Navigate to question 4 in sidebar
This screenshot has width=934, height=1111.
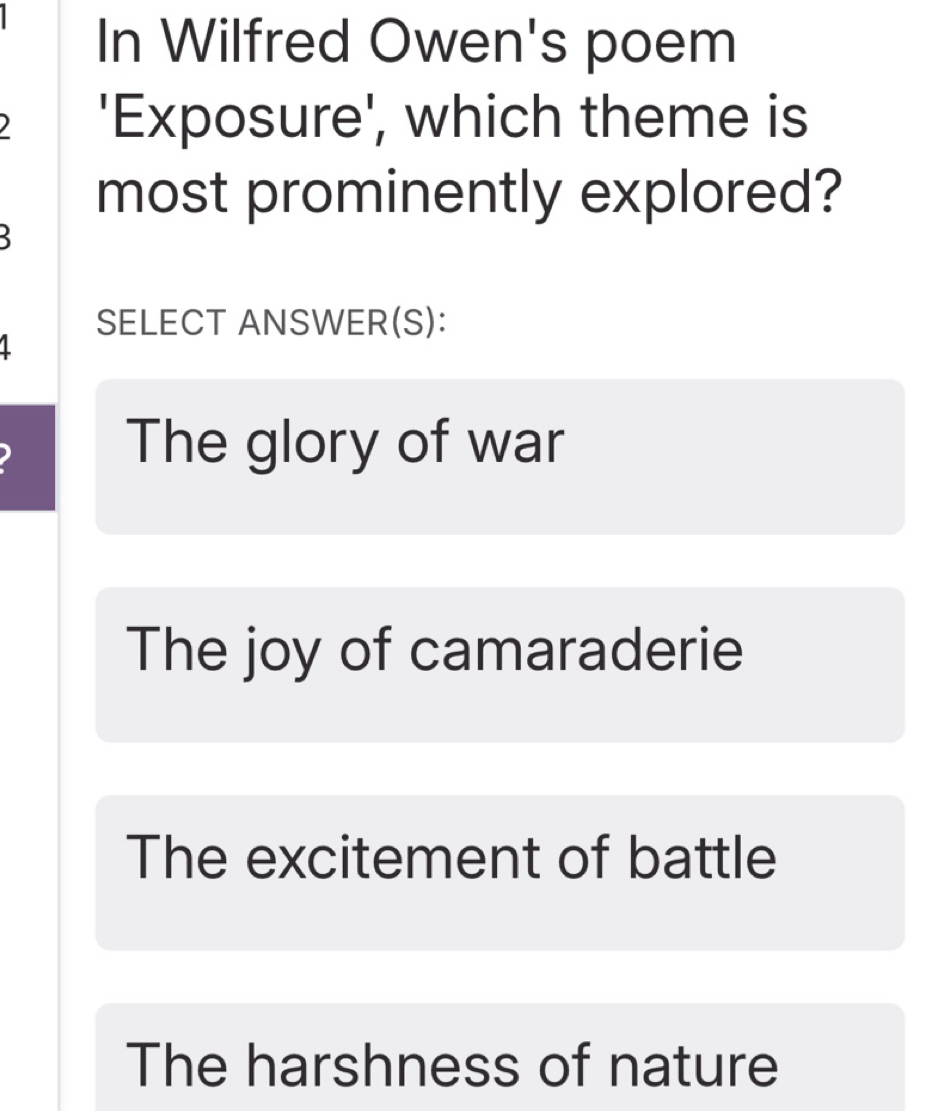[x=4, y=347]
